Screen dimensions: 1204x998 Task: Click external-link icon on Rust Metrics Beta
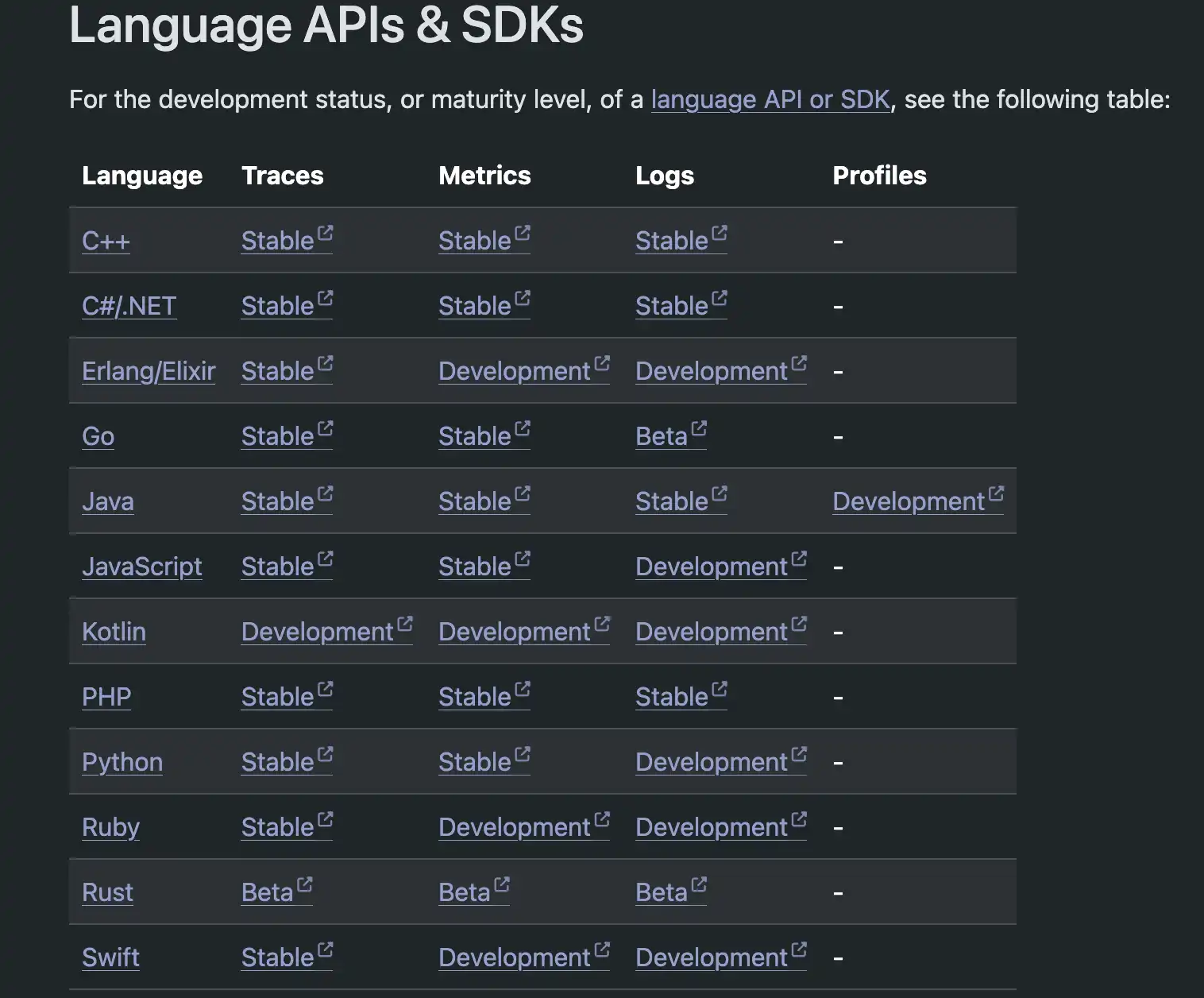(x=501, y=884)
